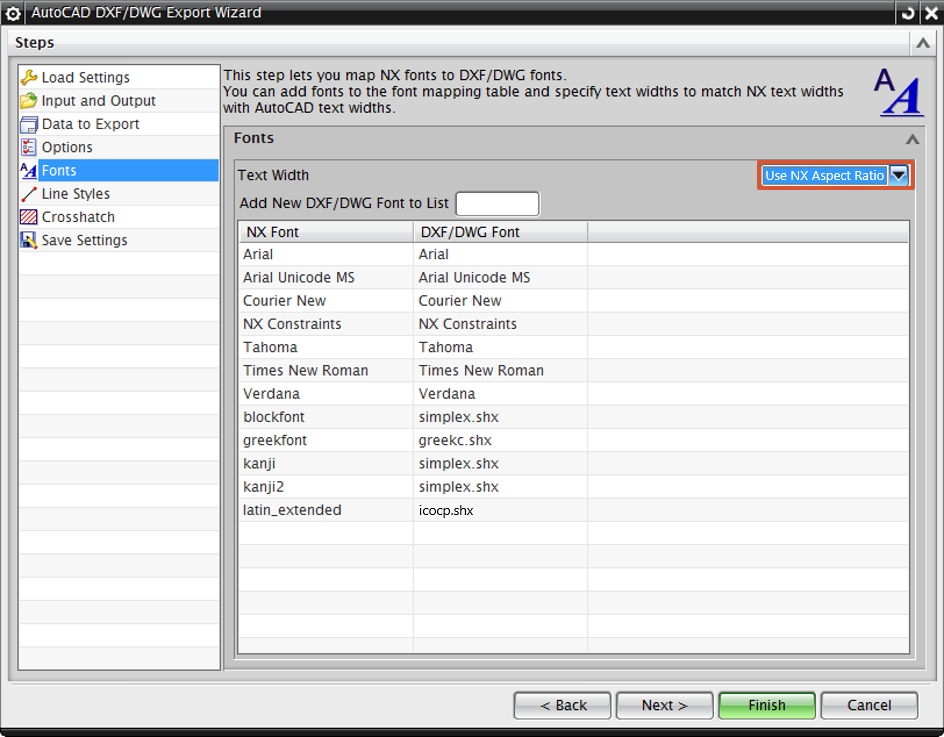944x737 pixels.
Task: Go back with the Back button
Action: coord(563,705)
